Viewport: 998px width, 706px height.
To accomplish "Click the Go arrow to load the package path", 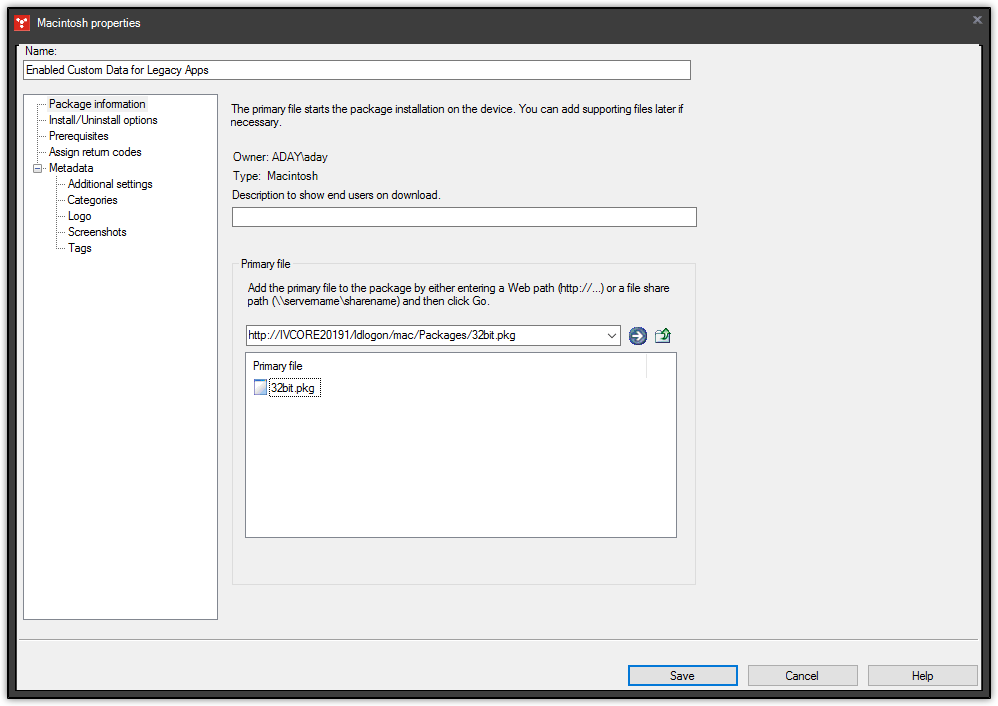I will point(637,335).
